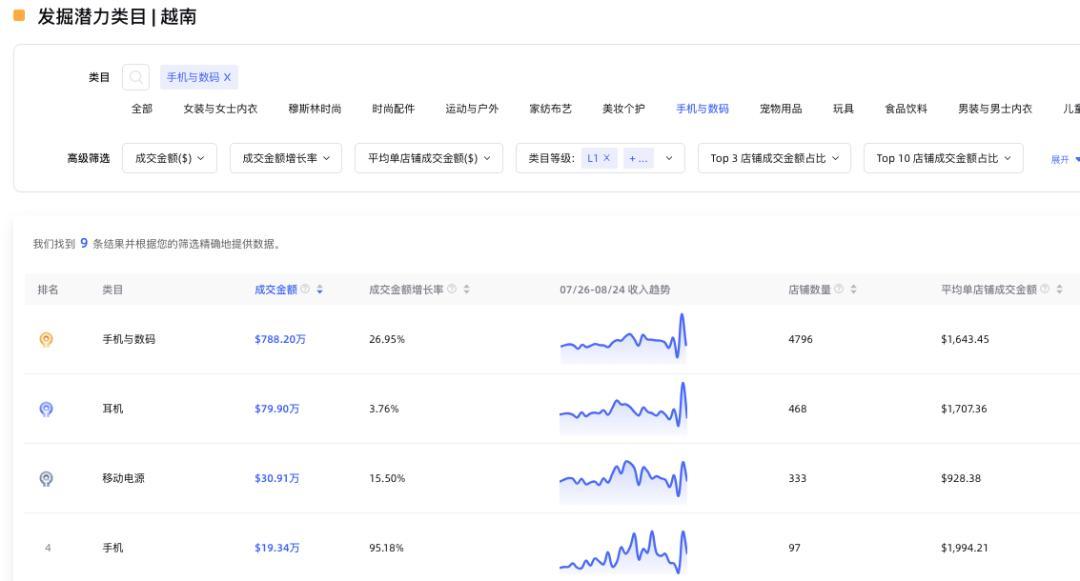Screen dimensions: 1080x581
Task: Show the additional +... category level tags
Action: [638, 158]
